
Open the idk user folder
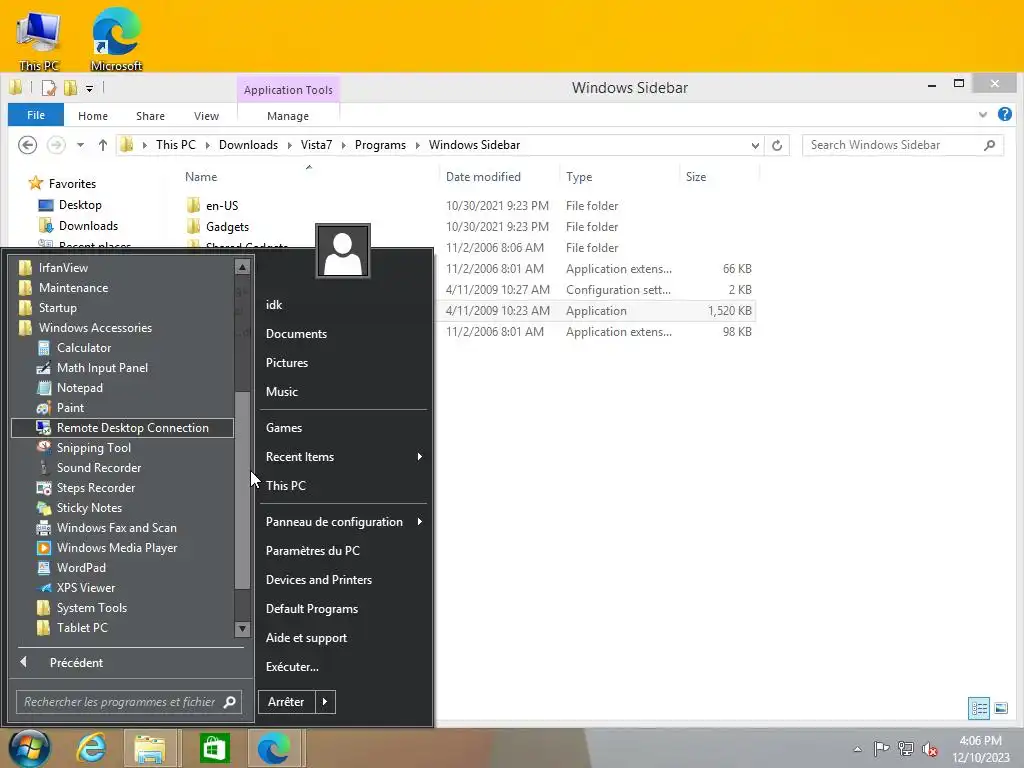pyautogui.click(x=274, y=305)
